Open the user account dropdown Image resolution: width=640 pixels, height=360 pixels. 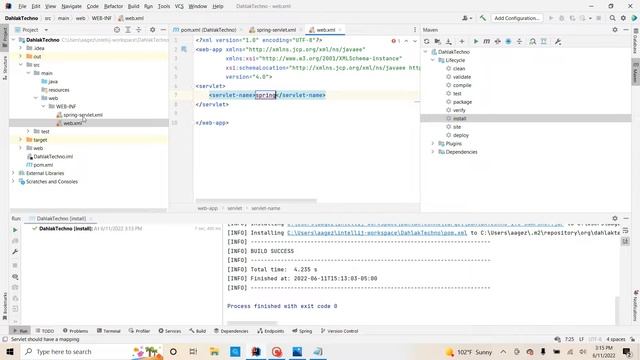tap(467, 18)
